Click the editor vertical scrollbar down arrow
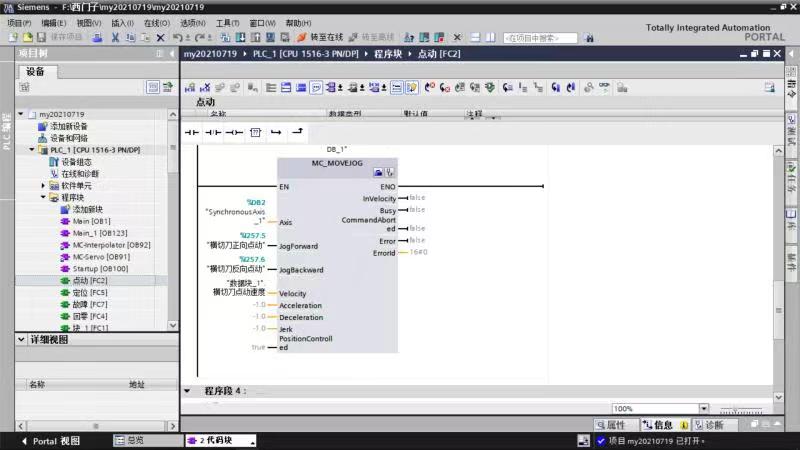This screenshot has width=800, height=450. tap(779, 397)
